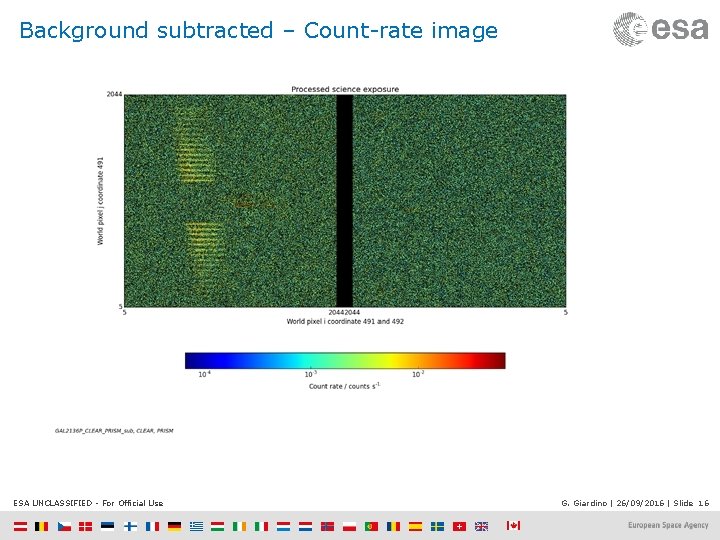The height and width of the screenshot is (540, 720).
Task: Click the dark blue end of the colorbar
Action: pos(193,360)
